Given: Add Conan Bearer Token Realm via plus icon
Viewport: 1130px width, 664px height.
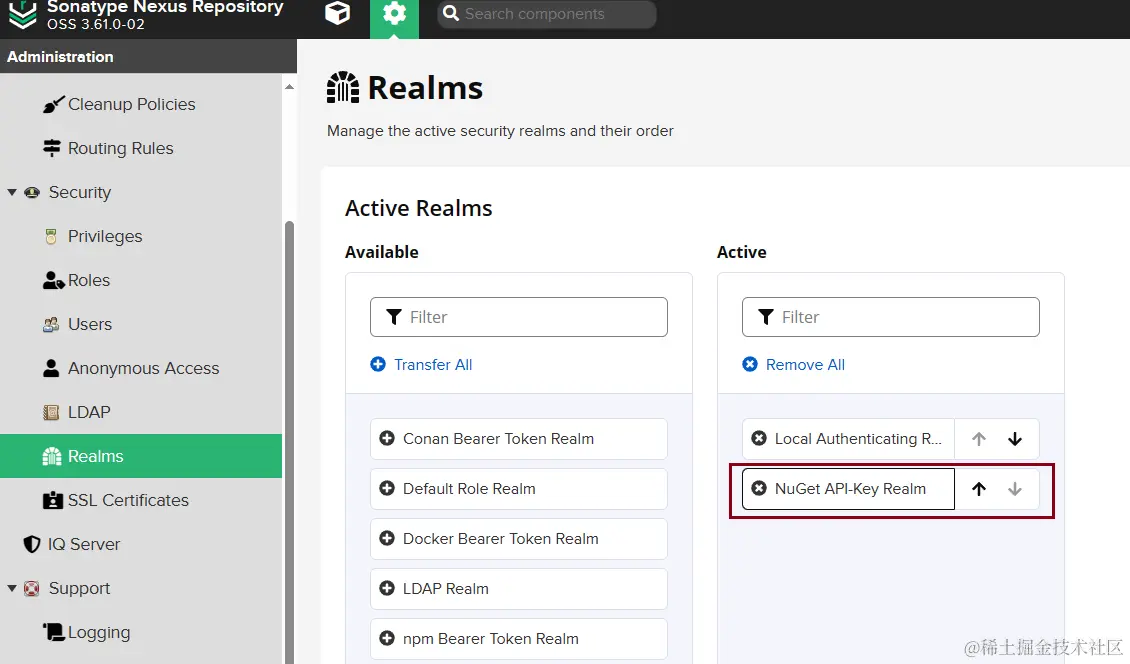Looking at the screenshot, I should (x=387, y=438).
